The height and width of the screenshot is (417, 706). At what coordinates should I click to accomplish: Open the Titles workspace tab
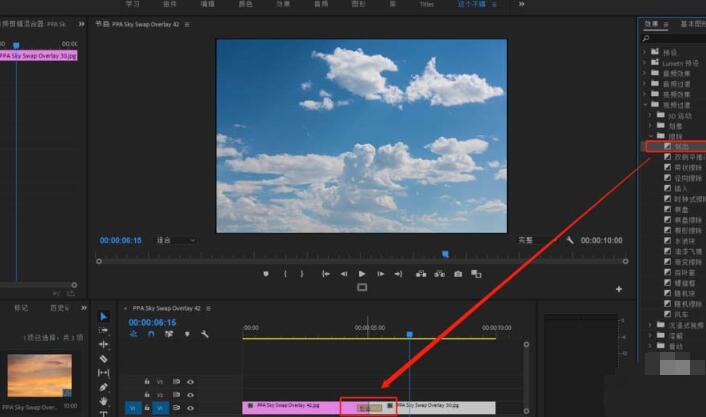coord(426,4)
